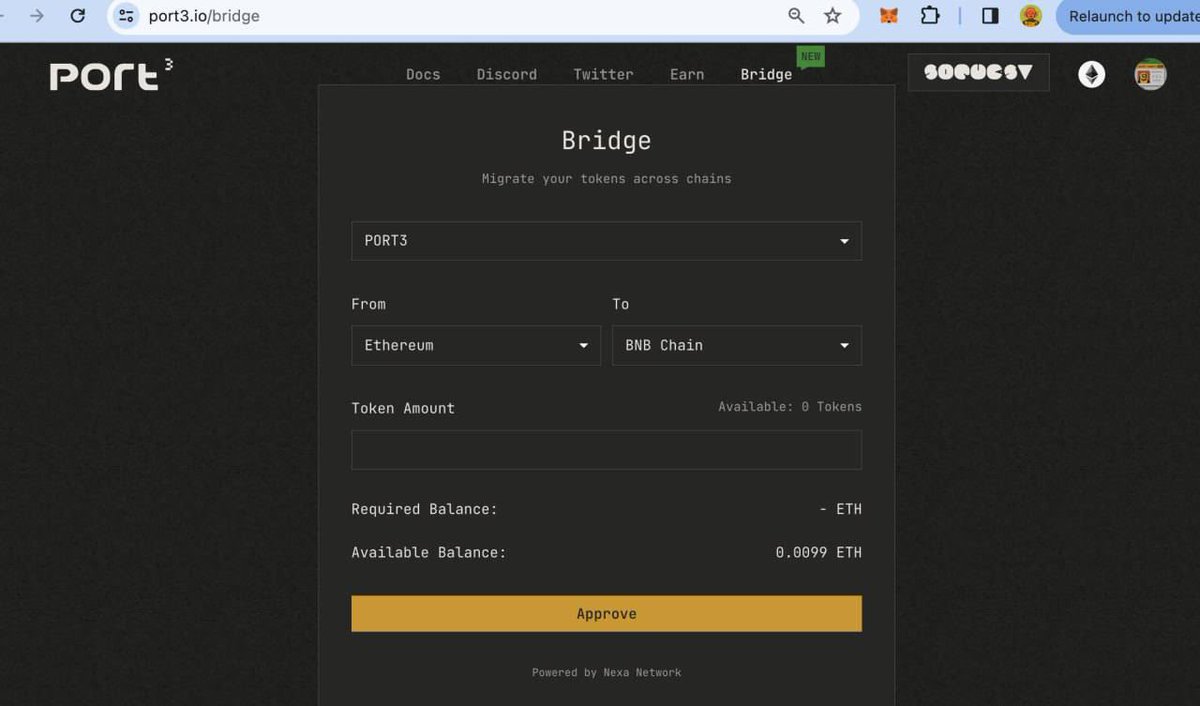
Task: Open the browser side panel icon
Action: click(x=988, y=15)
